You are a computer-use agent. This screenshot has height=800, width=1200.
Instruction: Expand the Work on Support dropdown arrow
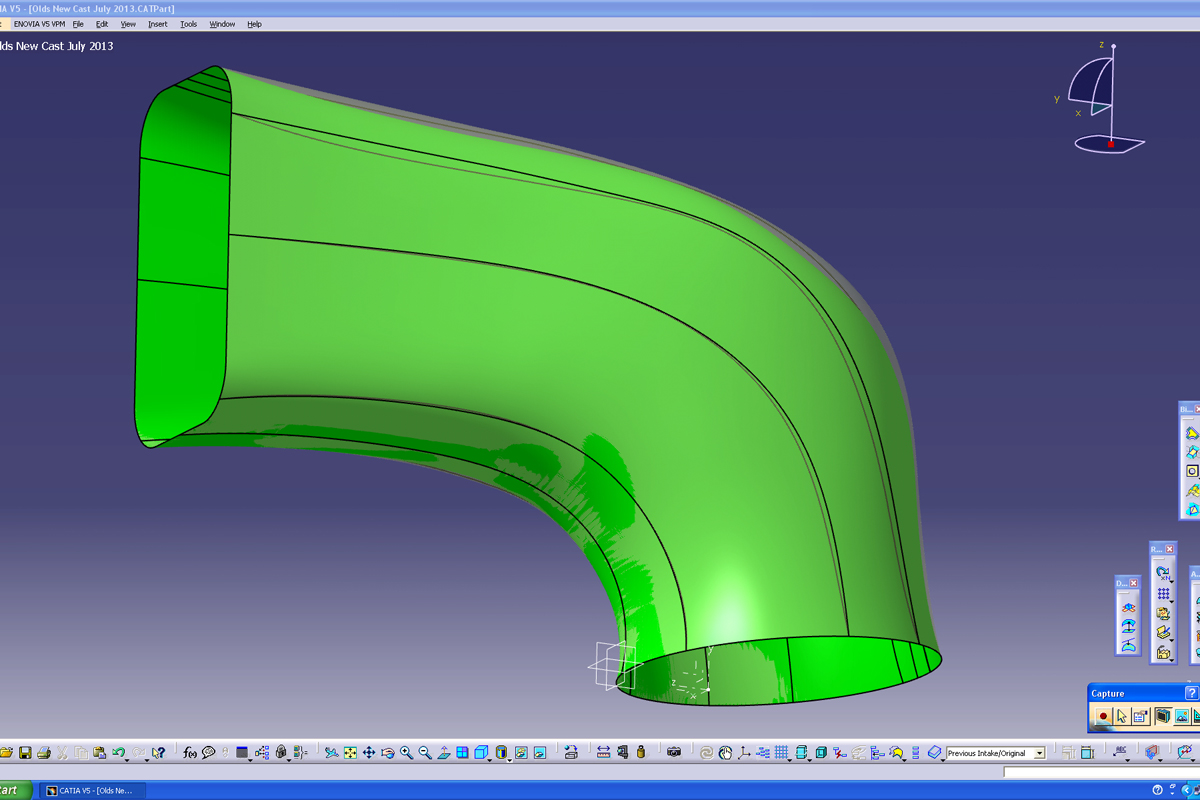click(x=790, y=758)
